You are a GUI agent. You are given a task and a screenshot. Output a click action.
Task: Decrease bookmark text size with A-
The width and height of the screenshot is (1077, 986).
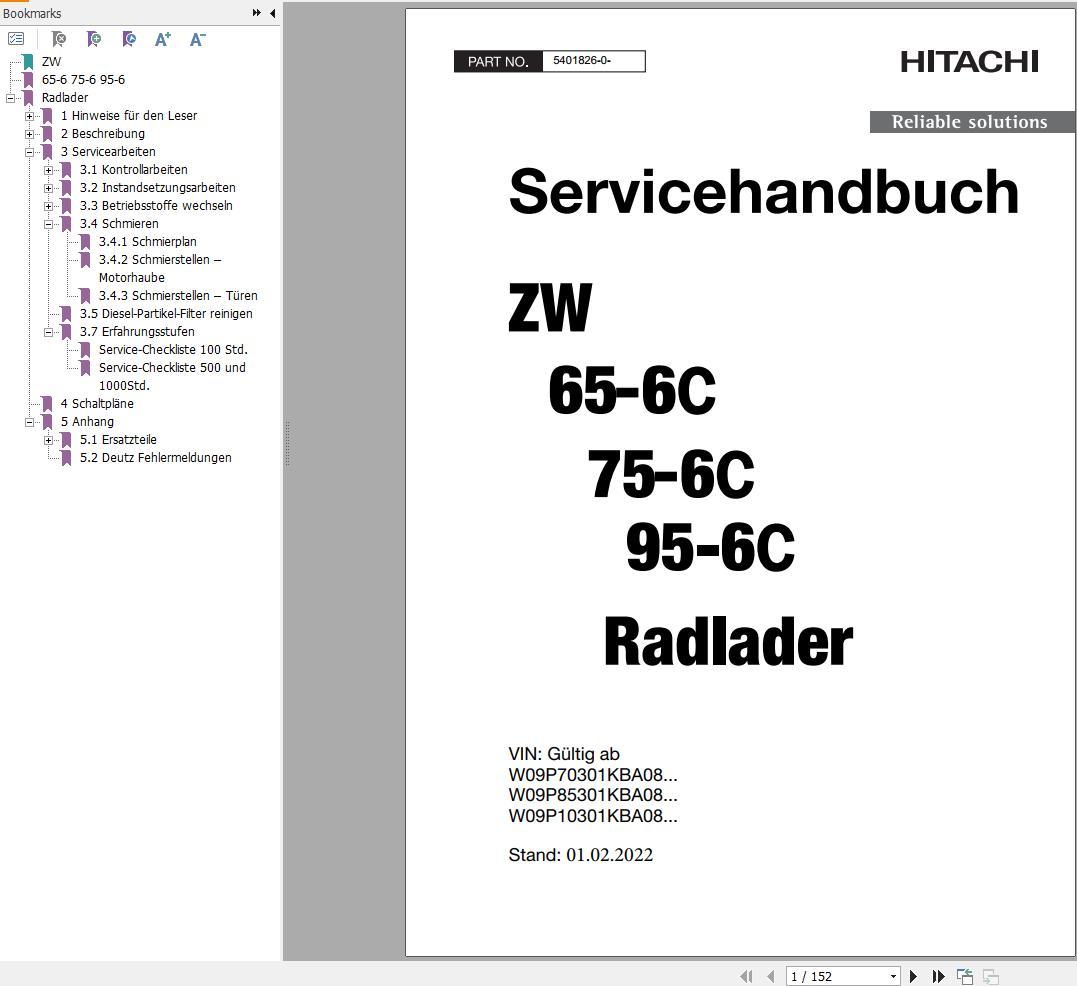197,39
